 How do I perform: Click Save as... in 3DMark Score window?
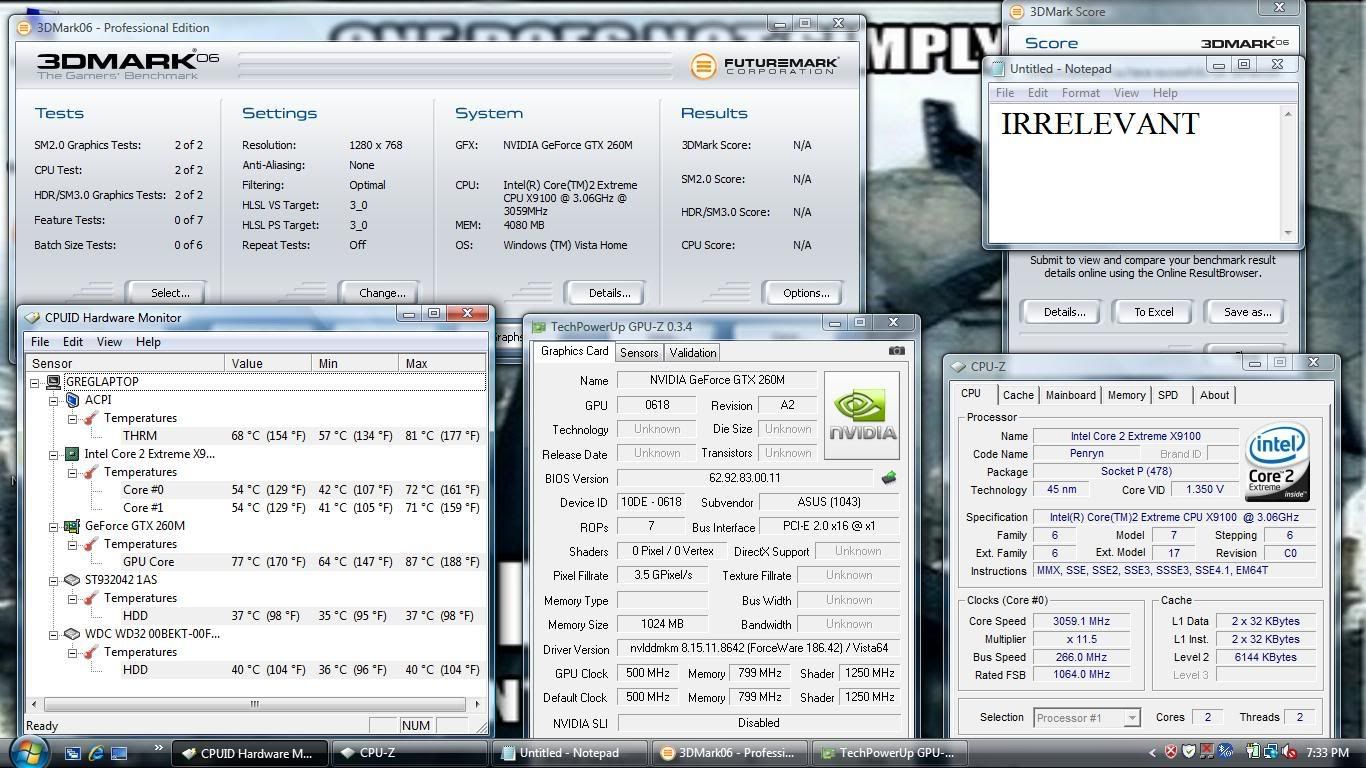pos(1247,312)
